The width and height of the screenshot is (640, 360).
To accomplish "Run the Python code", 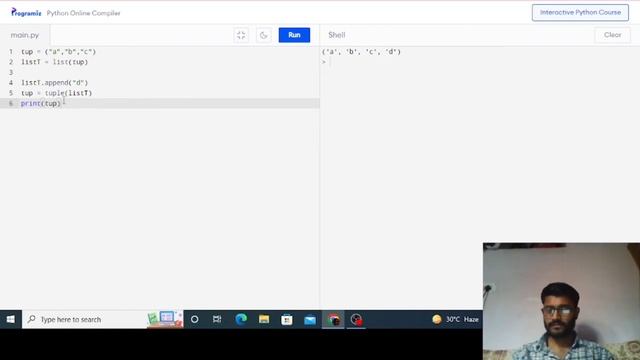I will click(x=294, y=35).
